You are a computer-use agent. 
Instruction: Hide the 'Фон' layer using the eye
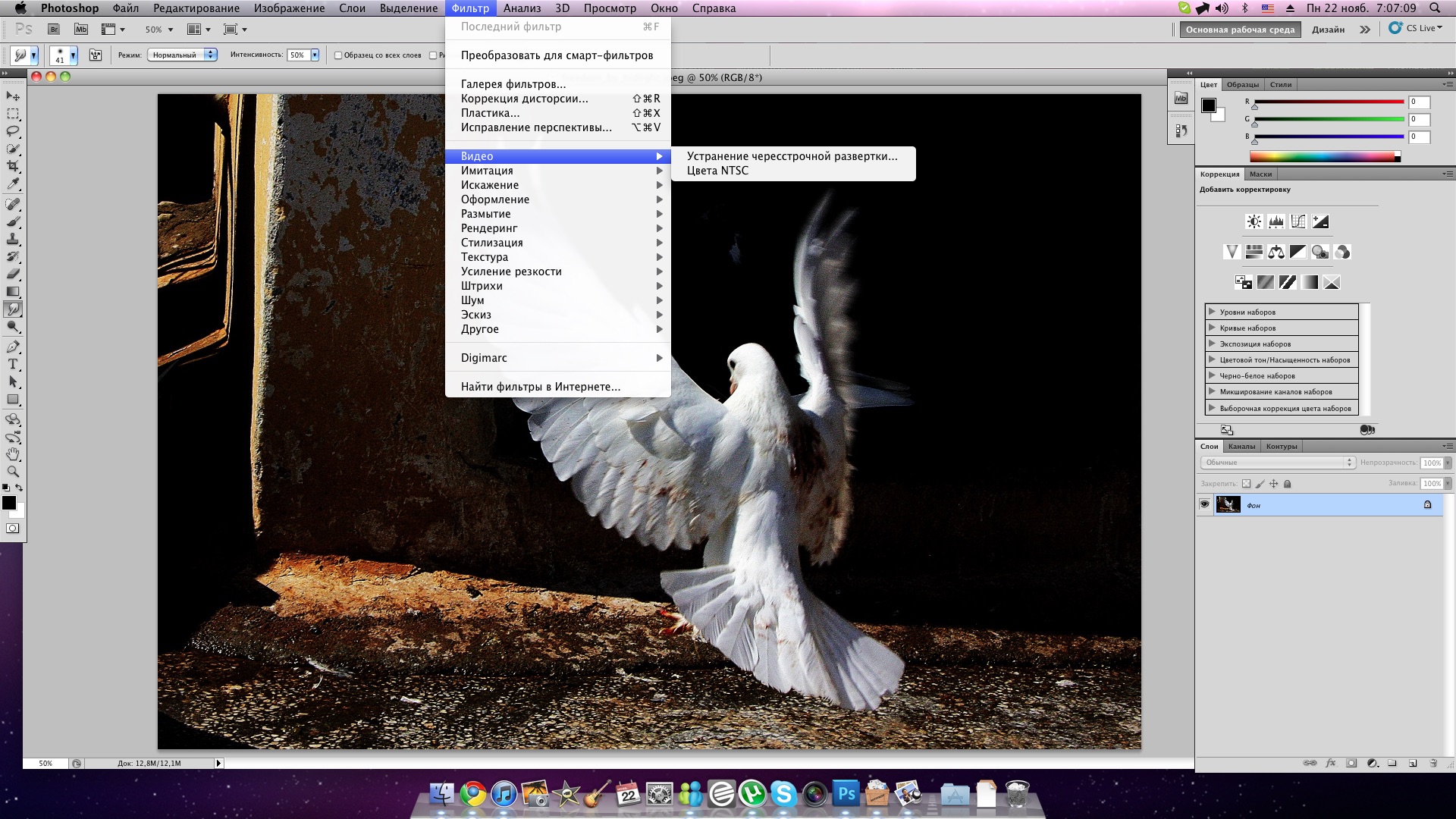[x=1204, y=504]
